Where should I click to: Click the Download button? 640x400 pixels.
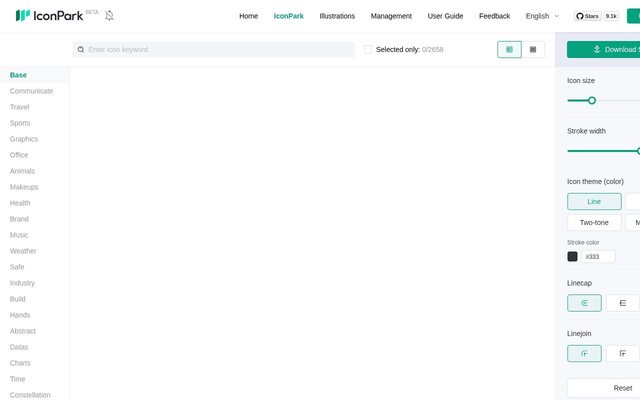[x=603, y=49]
